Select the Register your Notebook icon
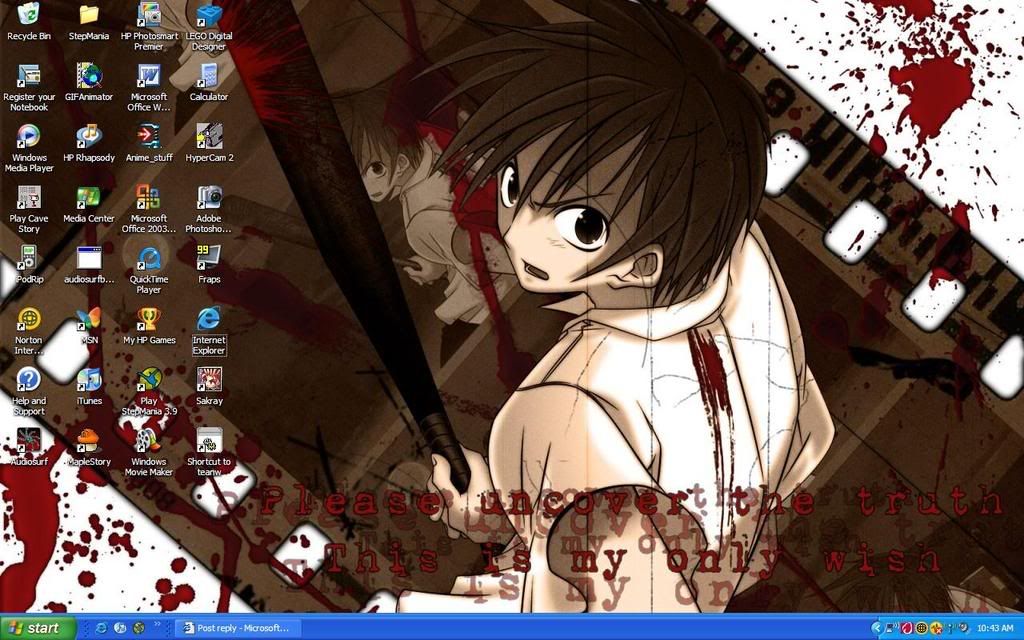Viewport: 1024px width, 640px height. [29, 88]
